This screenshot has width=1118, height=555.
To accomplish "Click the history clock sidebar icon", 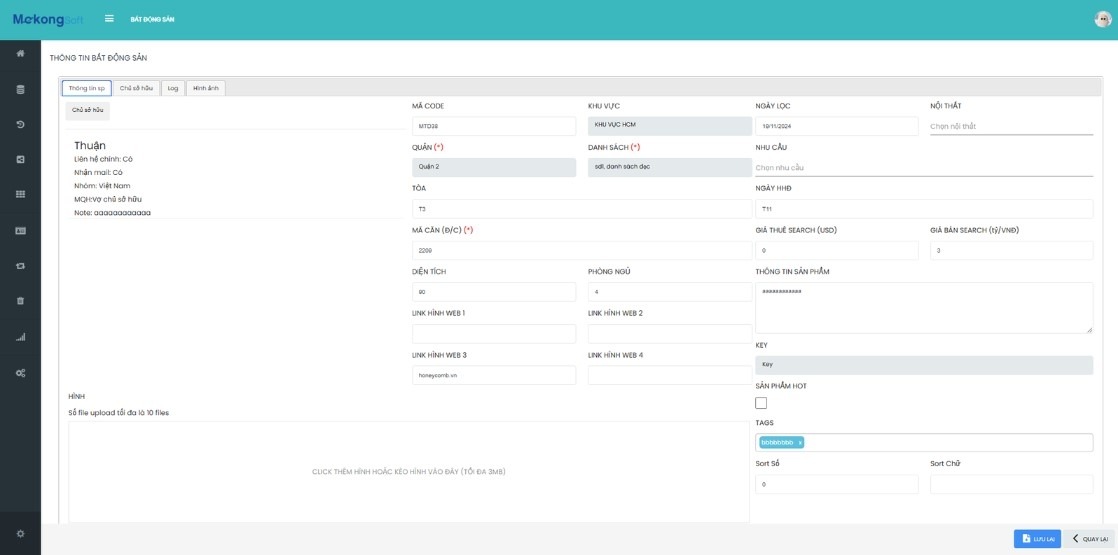I will tap(20, 125).
